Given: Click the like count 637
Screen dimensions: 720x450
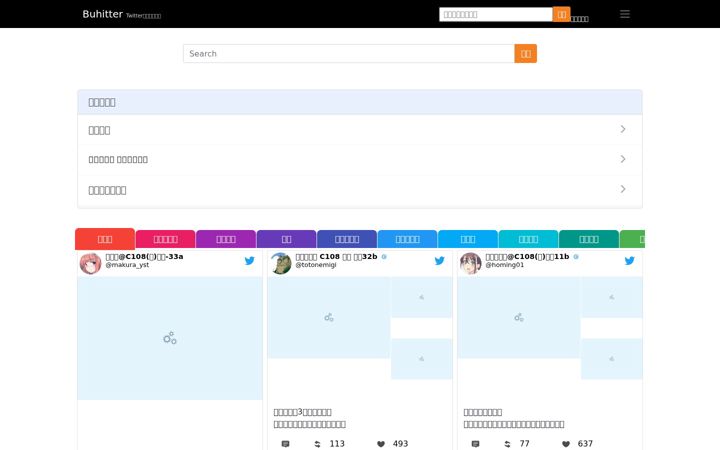Looking at the screenshot, I should click(x=585, y=444).
